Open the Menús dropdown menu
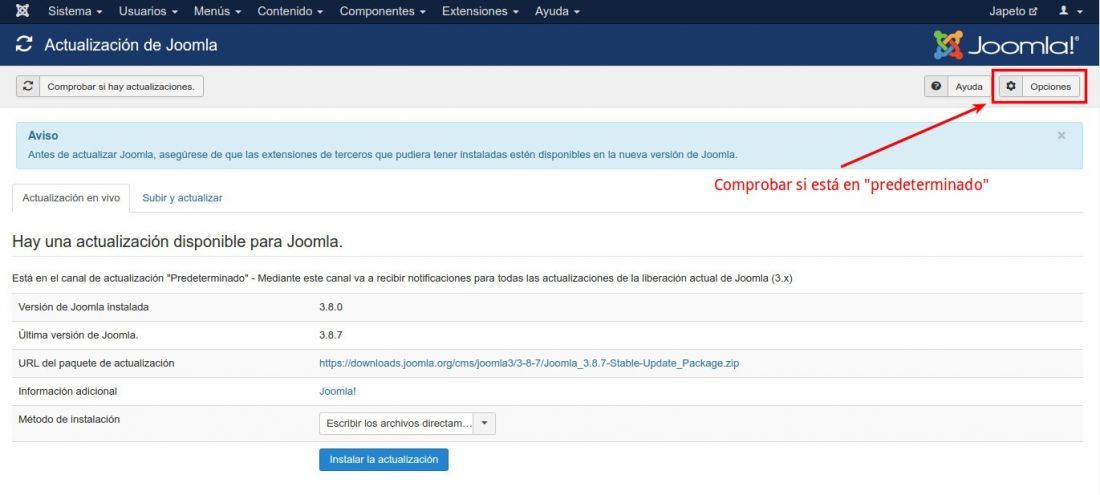1100x495 pixels. click(x=217, y=11)
